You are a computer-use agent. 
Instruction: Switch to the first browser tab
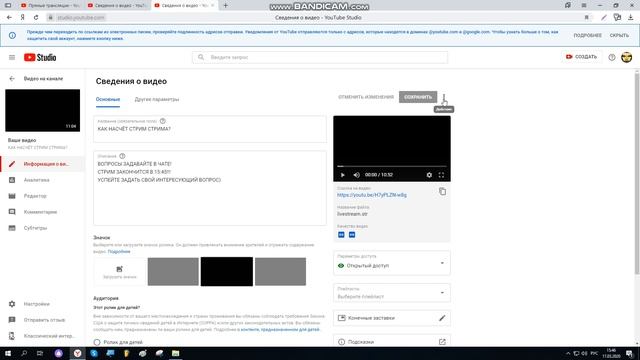pyautogui.click(x=51, y=6)
